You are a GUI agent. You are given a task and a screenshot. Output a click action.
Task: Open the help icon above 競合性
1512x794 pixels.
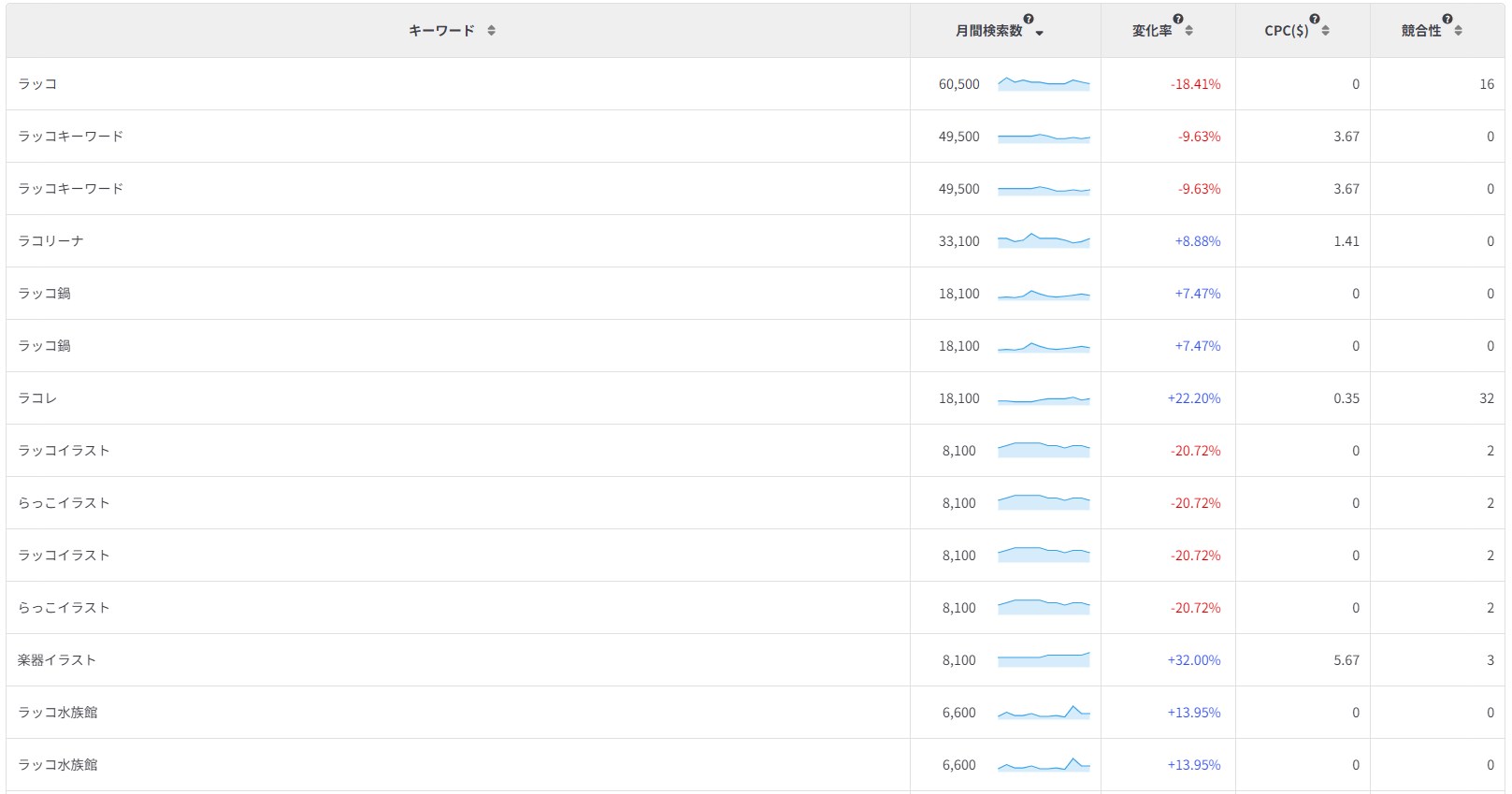(x=1447, y=19)
